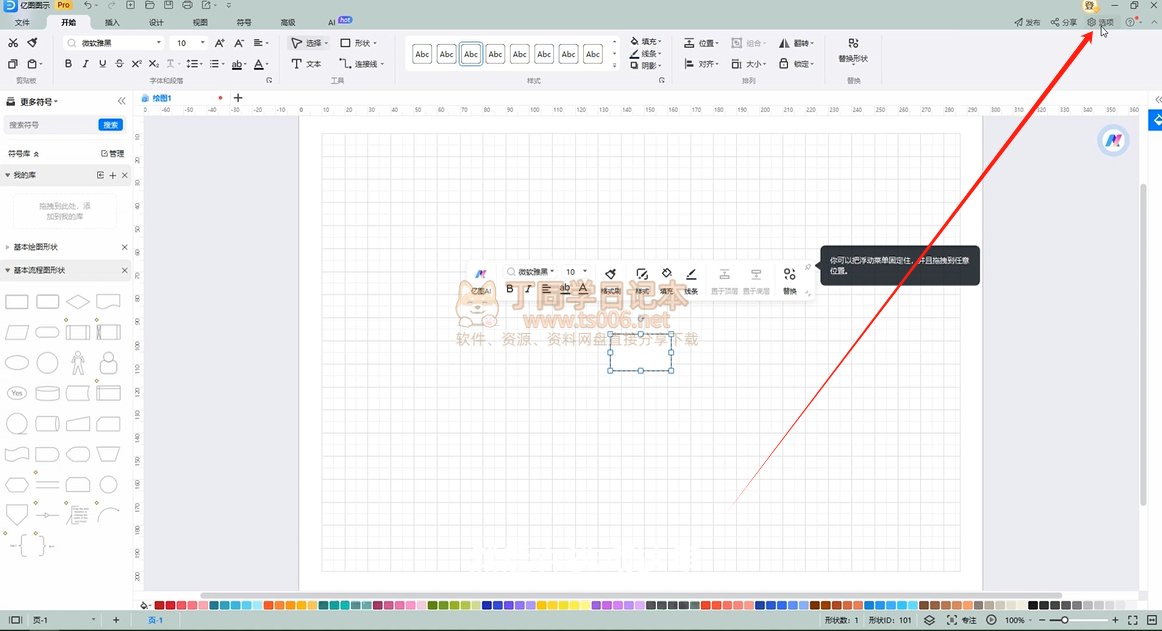Select the Text tool in the ribbon
This screenshot has width=1162, height=631.
point(306,64)
